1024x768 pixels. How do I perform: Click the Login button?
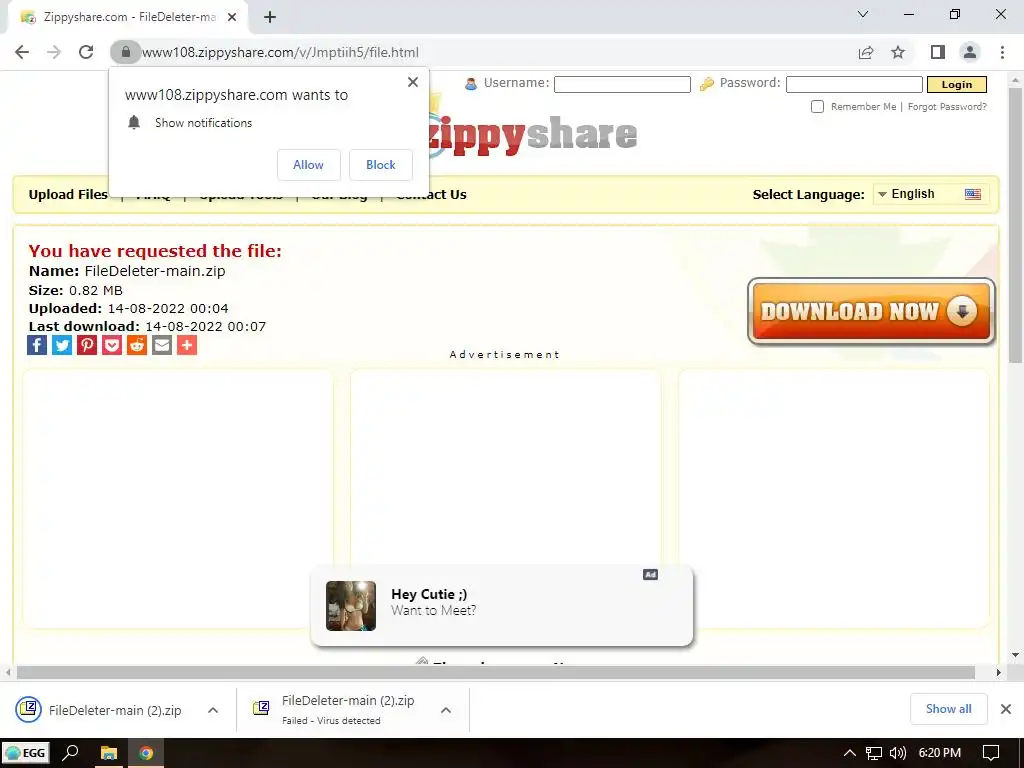click(957, 84)
